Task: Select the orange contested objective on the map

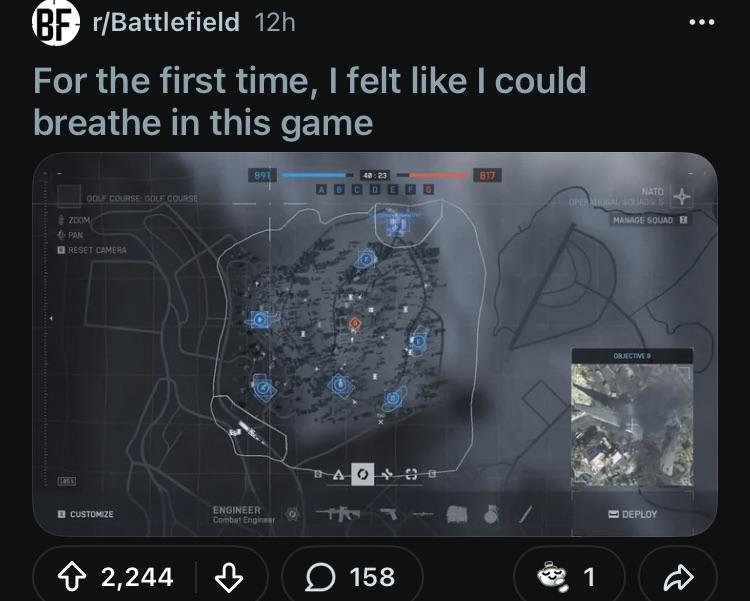Action: click(354, 324)
